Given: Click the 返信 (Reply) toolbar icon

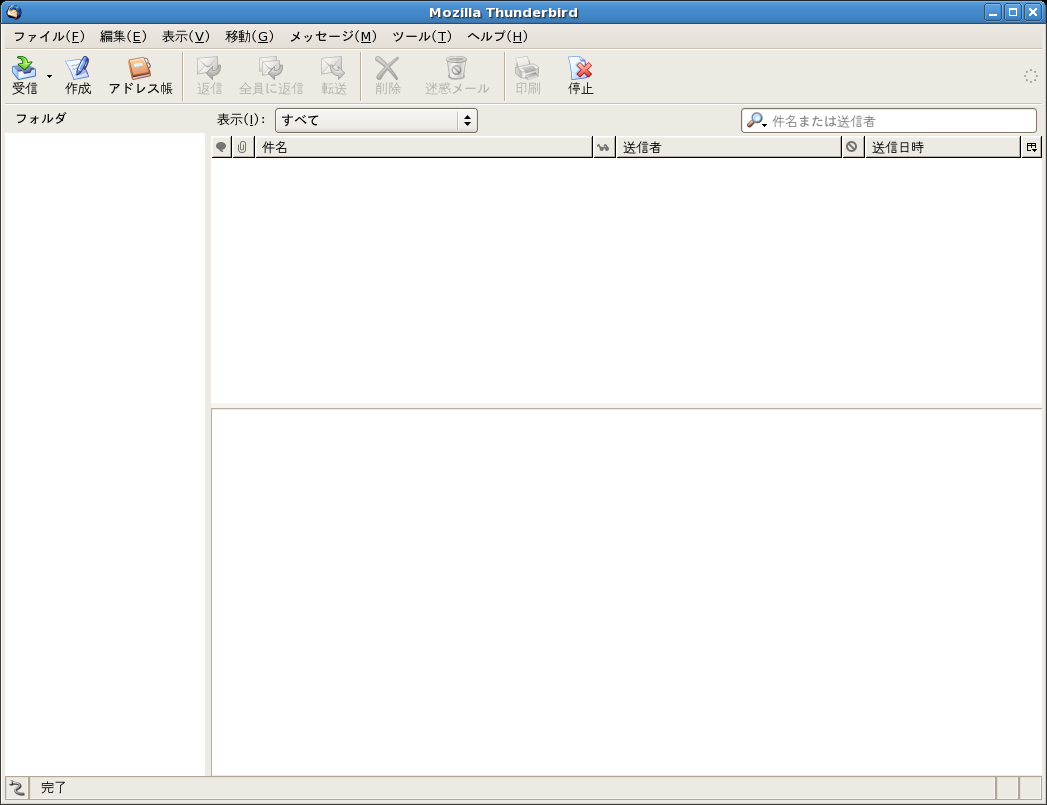Looking at the screenshot, I should click(209, 75).
